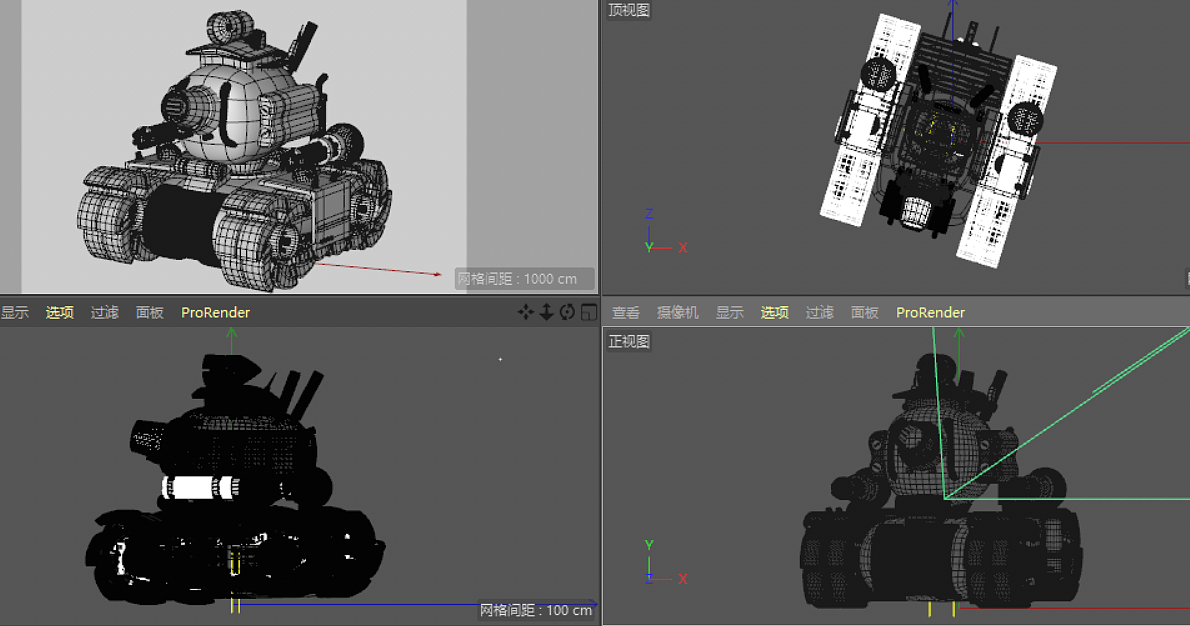Click the 网格间距 : 100 cm readout
The height and width of the screenshot is (626, 1190).
pyautogui.click(x=536, y=610)
